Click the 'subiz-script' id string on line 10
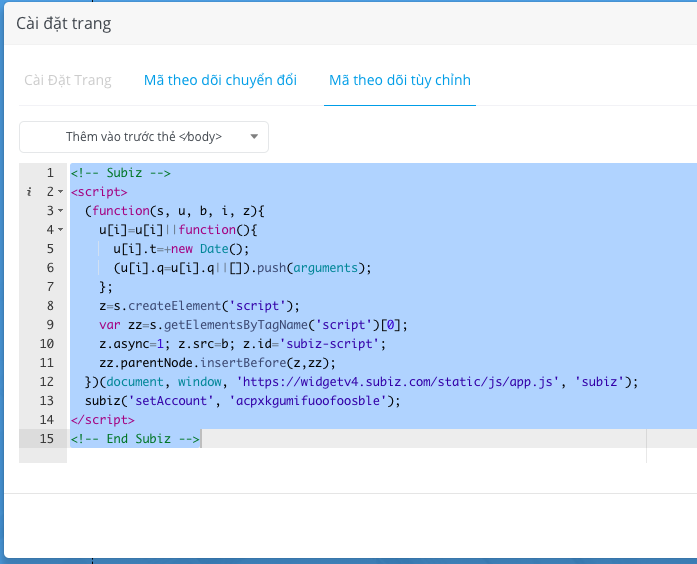Screen dimensions: 697x564 [x=330, y=344]
